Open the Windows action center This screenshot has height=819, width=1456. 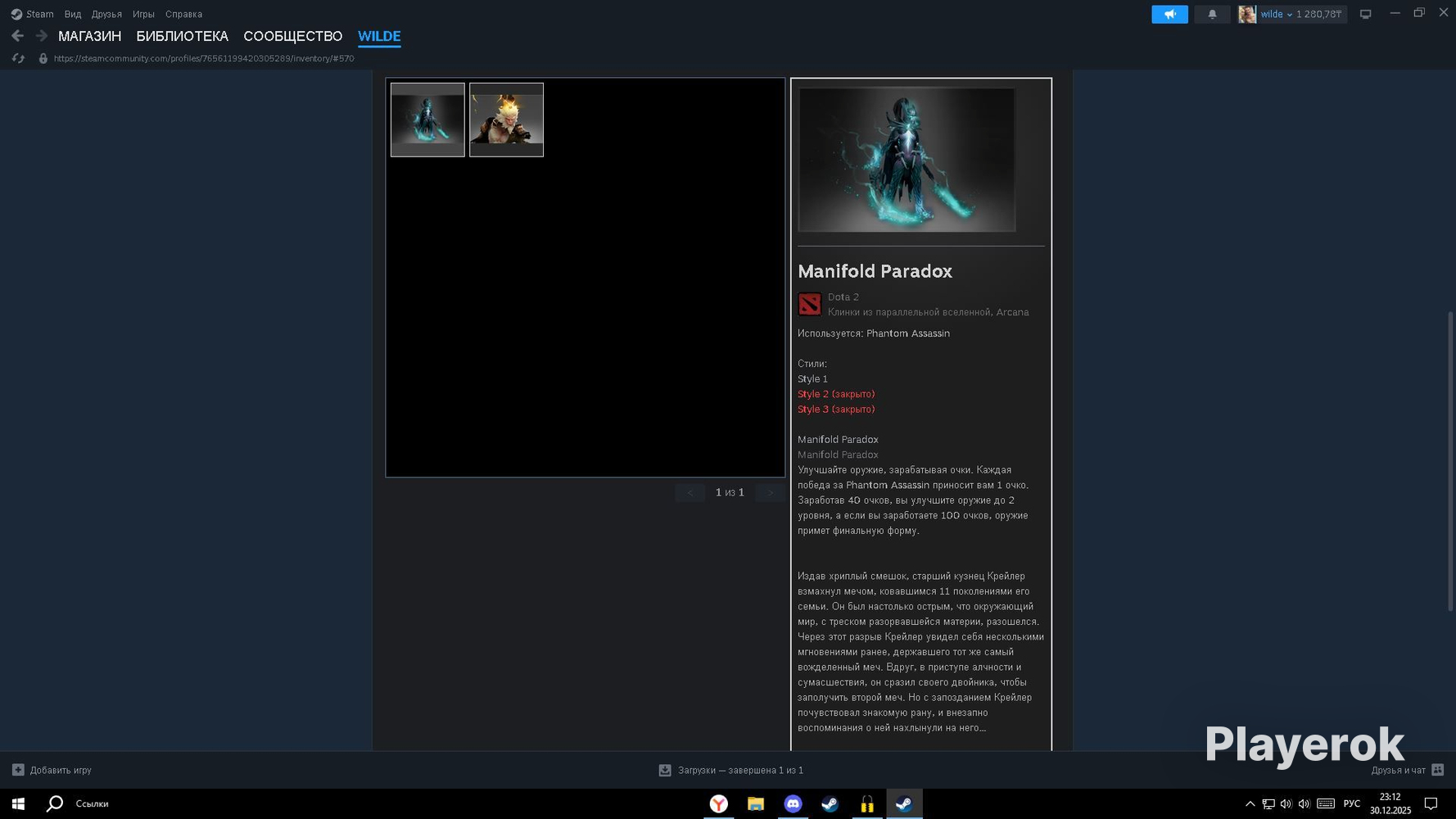1431,803
